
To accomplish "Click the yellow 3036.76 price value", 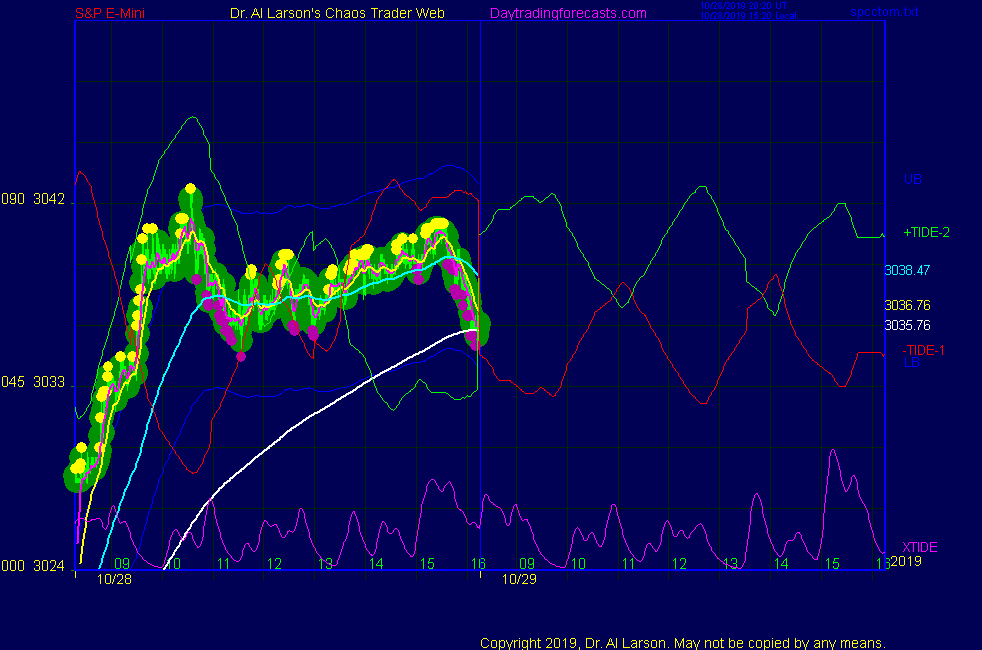I will [x=907, y=305].
